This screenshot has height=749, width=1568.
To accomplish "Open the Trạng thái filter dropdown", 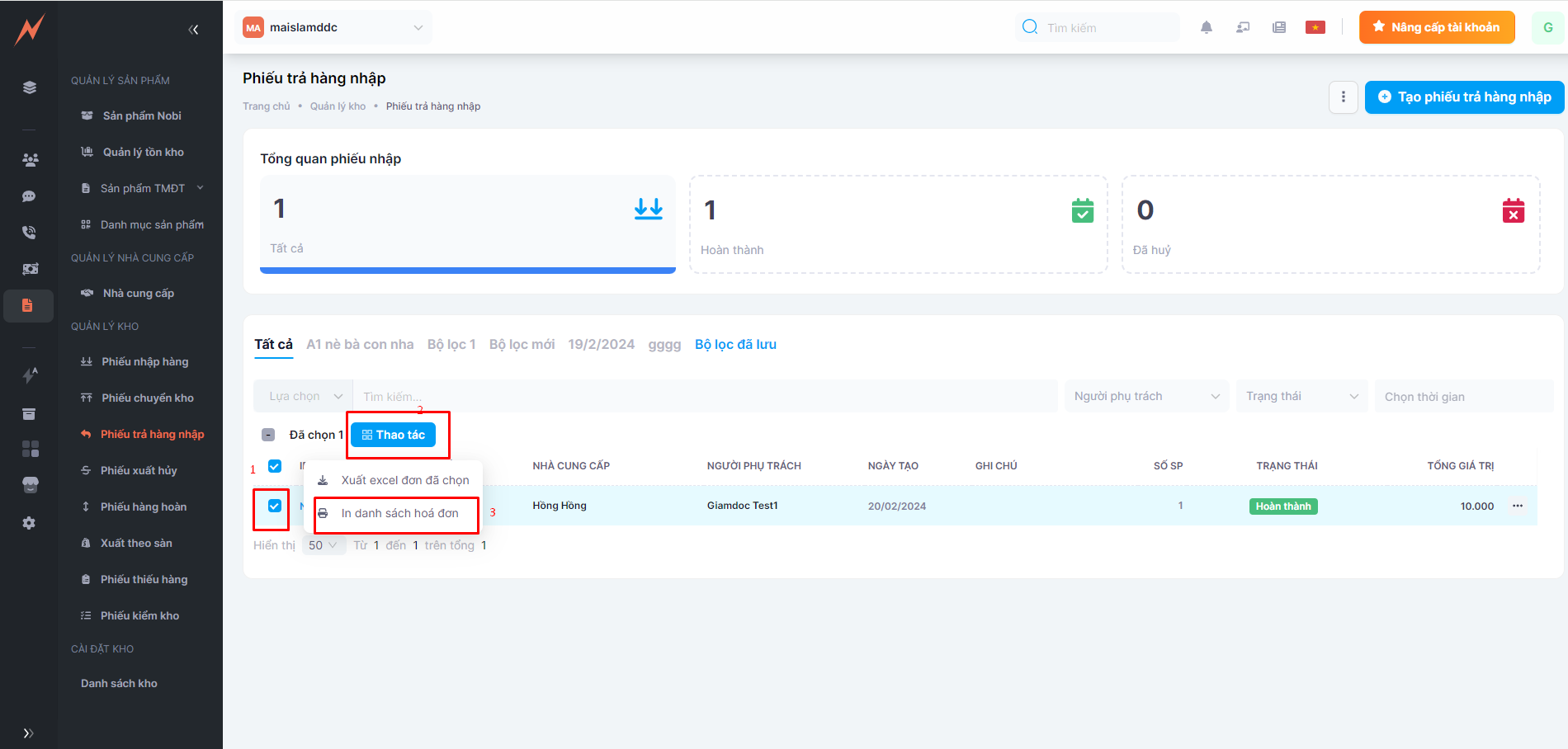I will (x=1301, y=397).
